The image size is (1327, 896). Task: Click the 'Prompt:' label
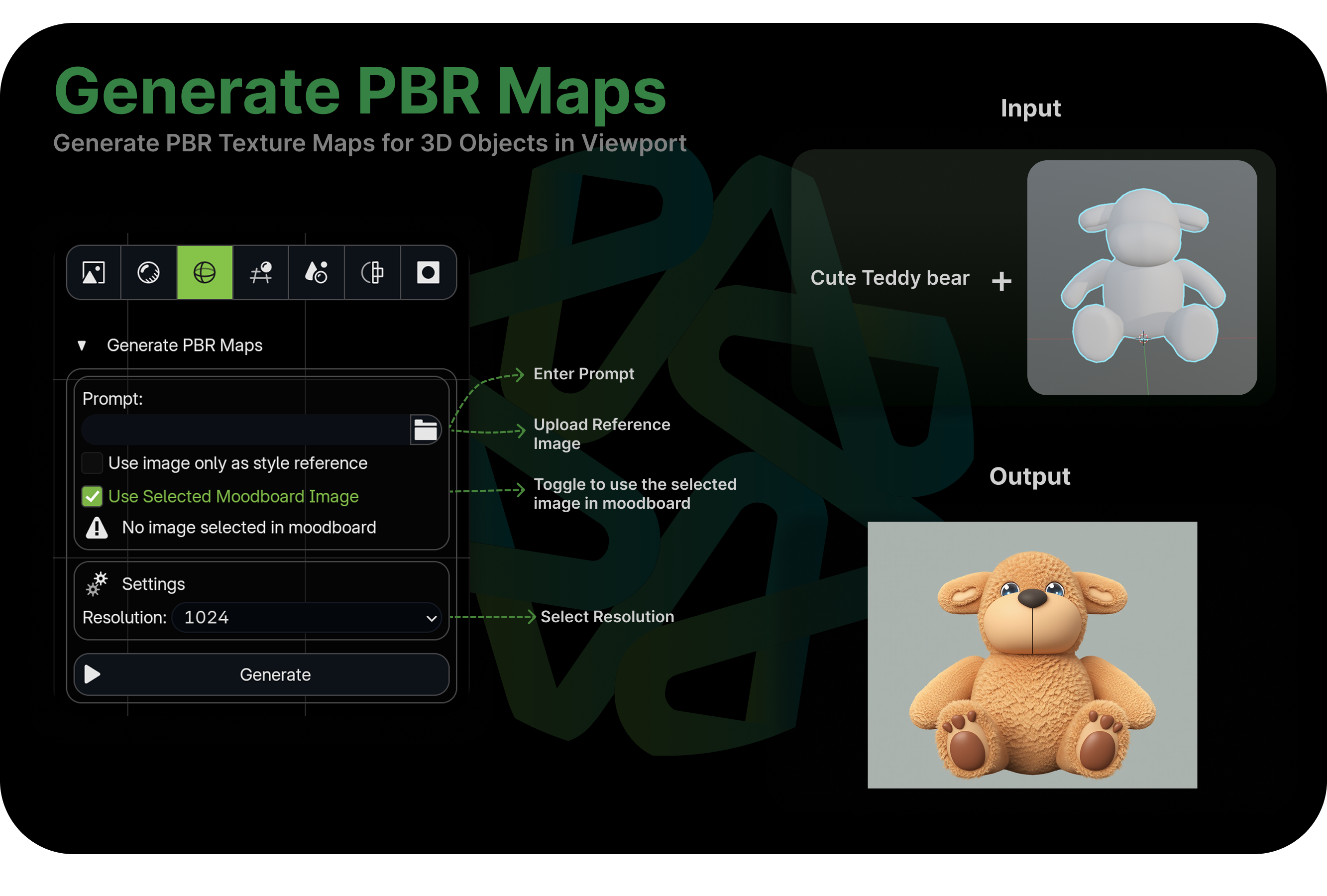(112, 399)
